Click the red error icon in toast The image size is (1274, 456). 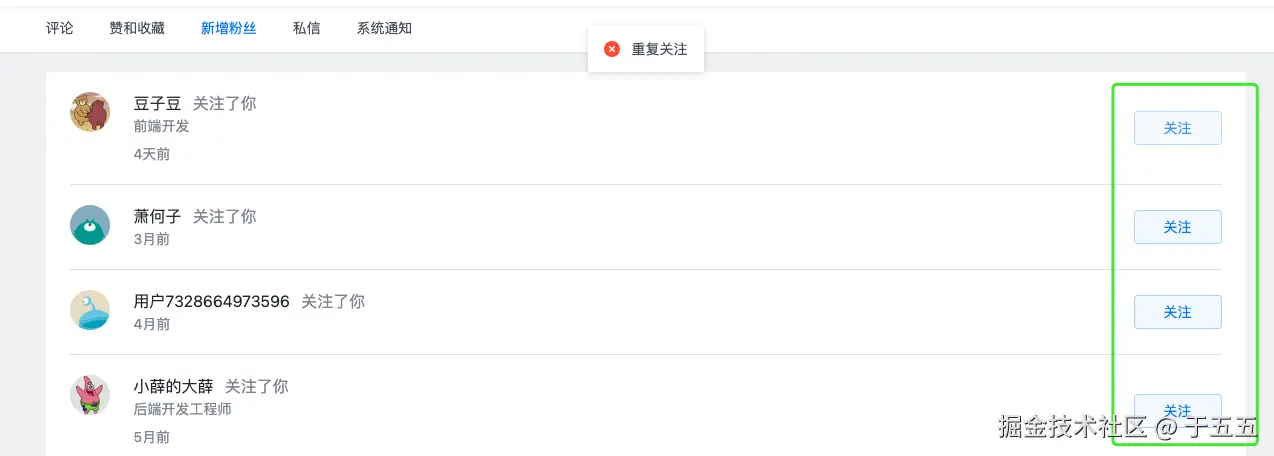(612, 49)
